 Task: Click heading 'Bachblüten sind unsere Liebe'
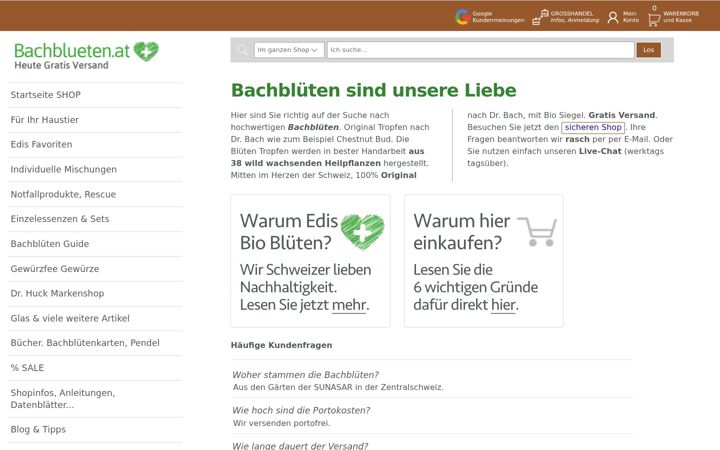[373, 90]
